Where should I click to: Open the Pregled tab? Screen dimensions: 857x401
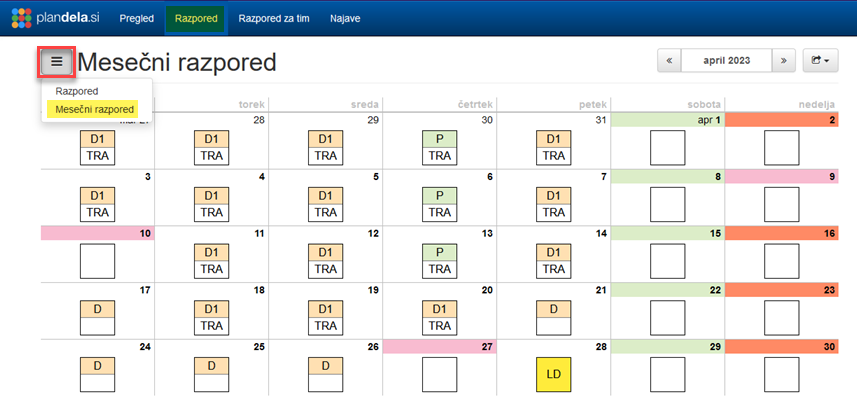tap(136, 18)
